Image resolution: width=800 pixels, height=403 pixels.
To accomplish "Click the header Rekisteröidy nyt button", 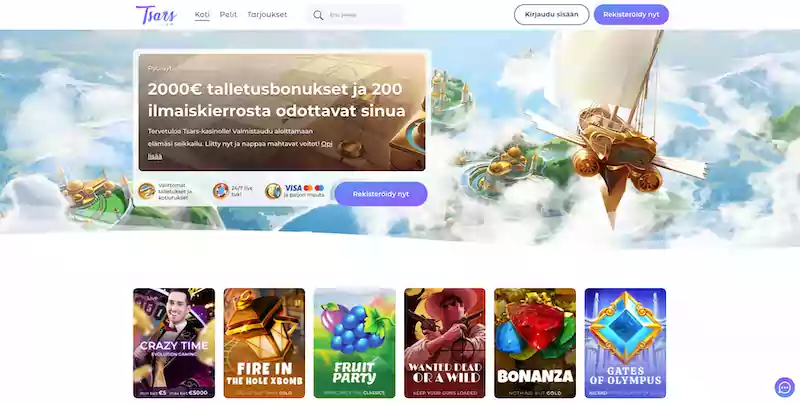I will [631, 14].
